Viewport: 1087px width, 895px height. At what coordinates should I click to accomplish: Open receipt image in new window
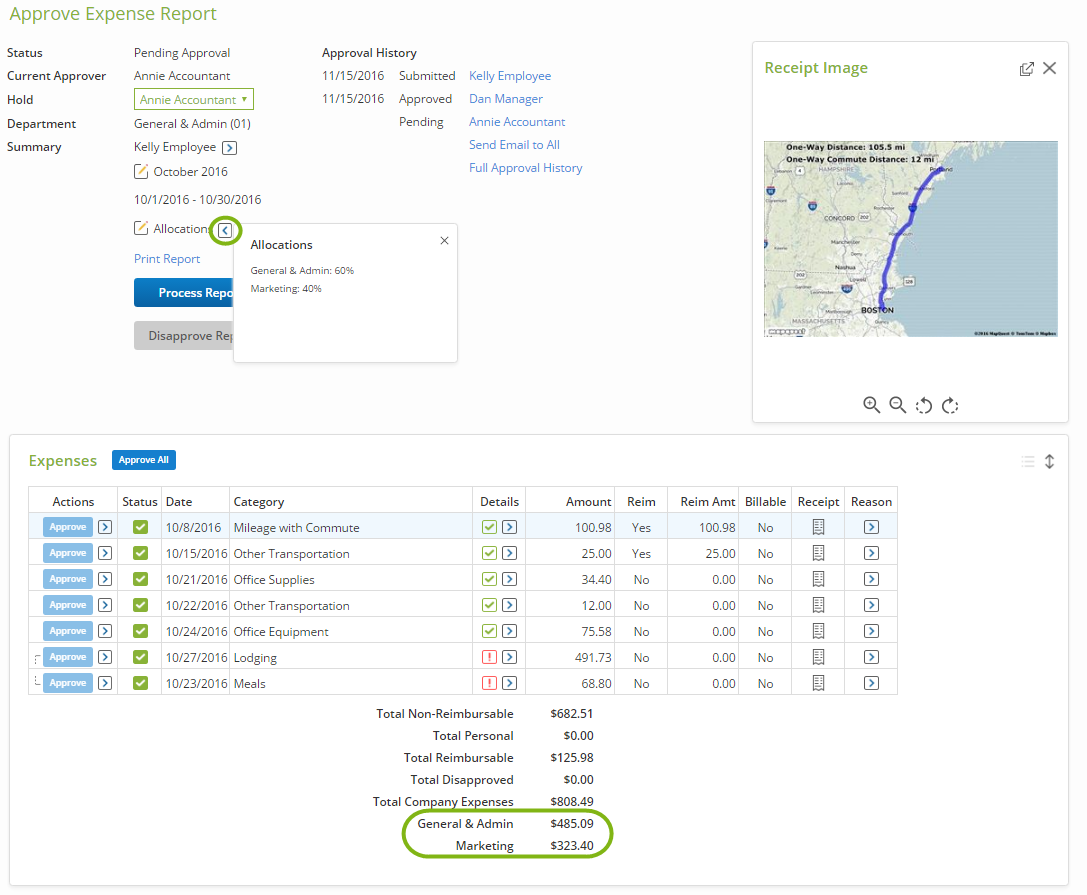coord(1027,69)
